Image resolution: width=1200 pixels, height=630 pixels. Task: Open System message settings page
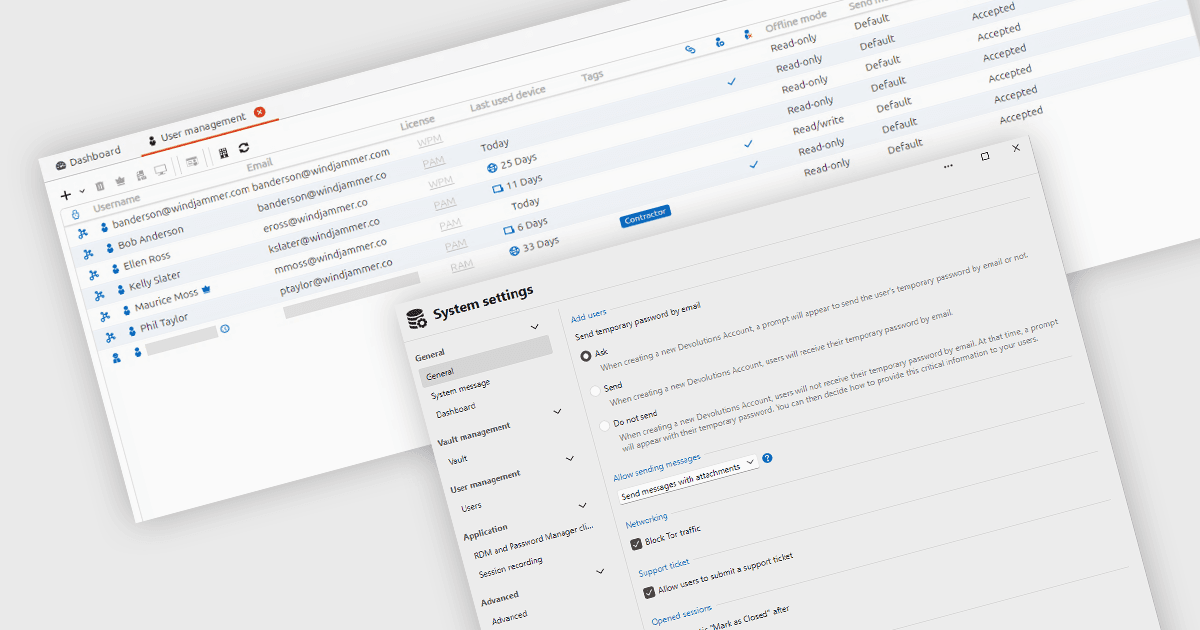click(x=461, y=389)
